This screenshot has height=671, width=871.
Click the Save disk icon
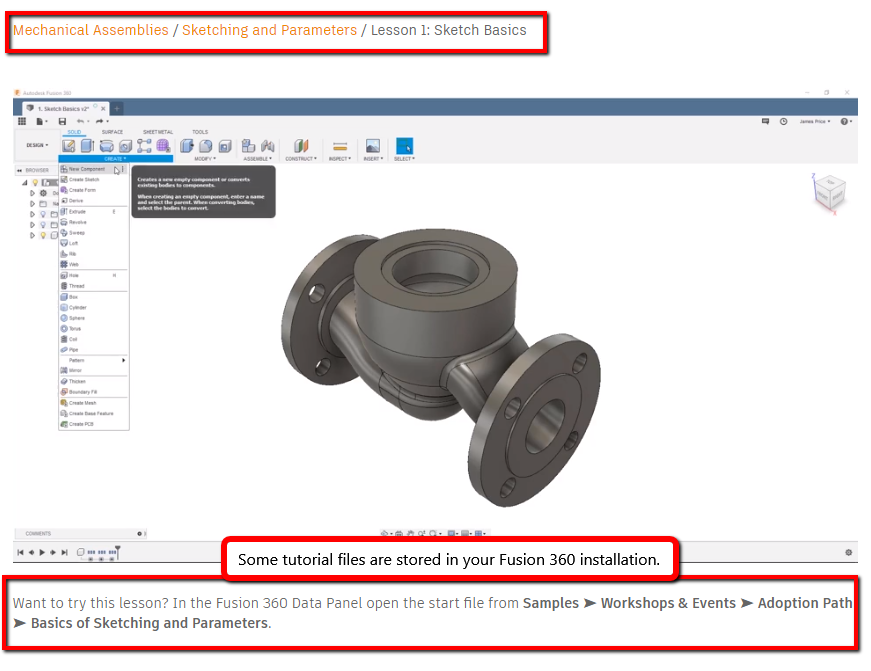point(62,121)
